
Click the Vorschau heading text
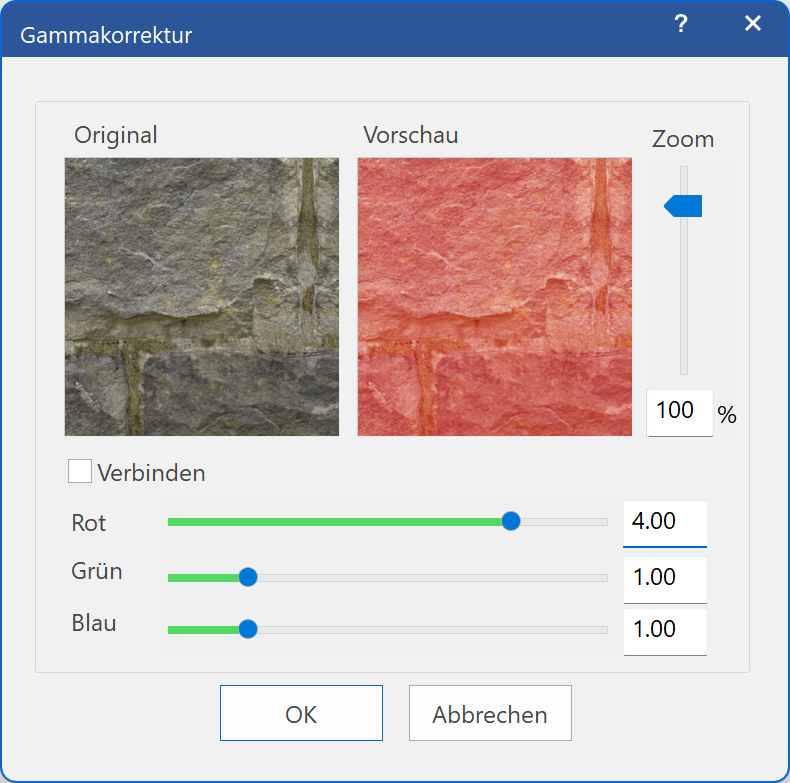click(411, 135)
